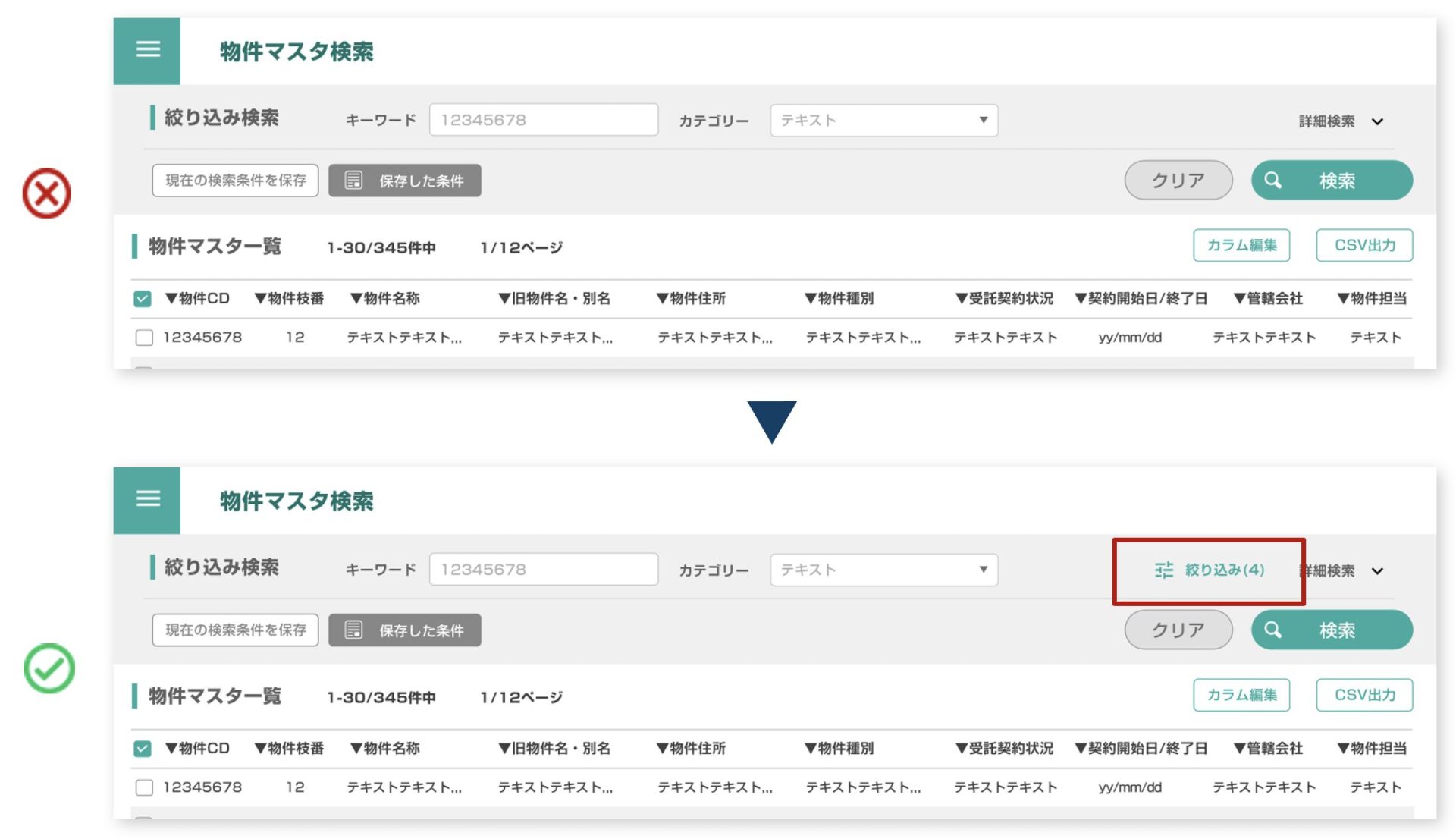This screenshot has width=1456, height=839.
Task: Click the 保存した条件 icon in the lower panel
Action: [x=353, y=630]
